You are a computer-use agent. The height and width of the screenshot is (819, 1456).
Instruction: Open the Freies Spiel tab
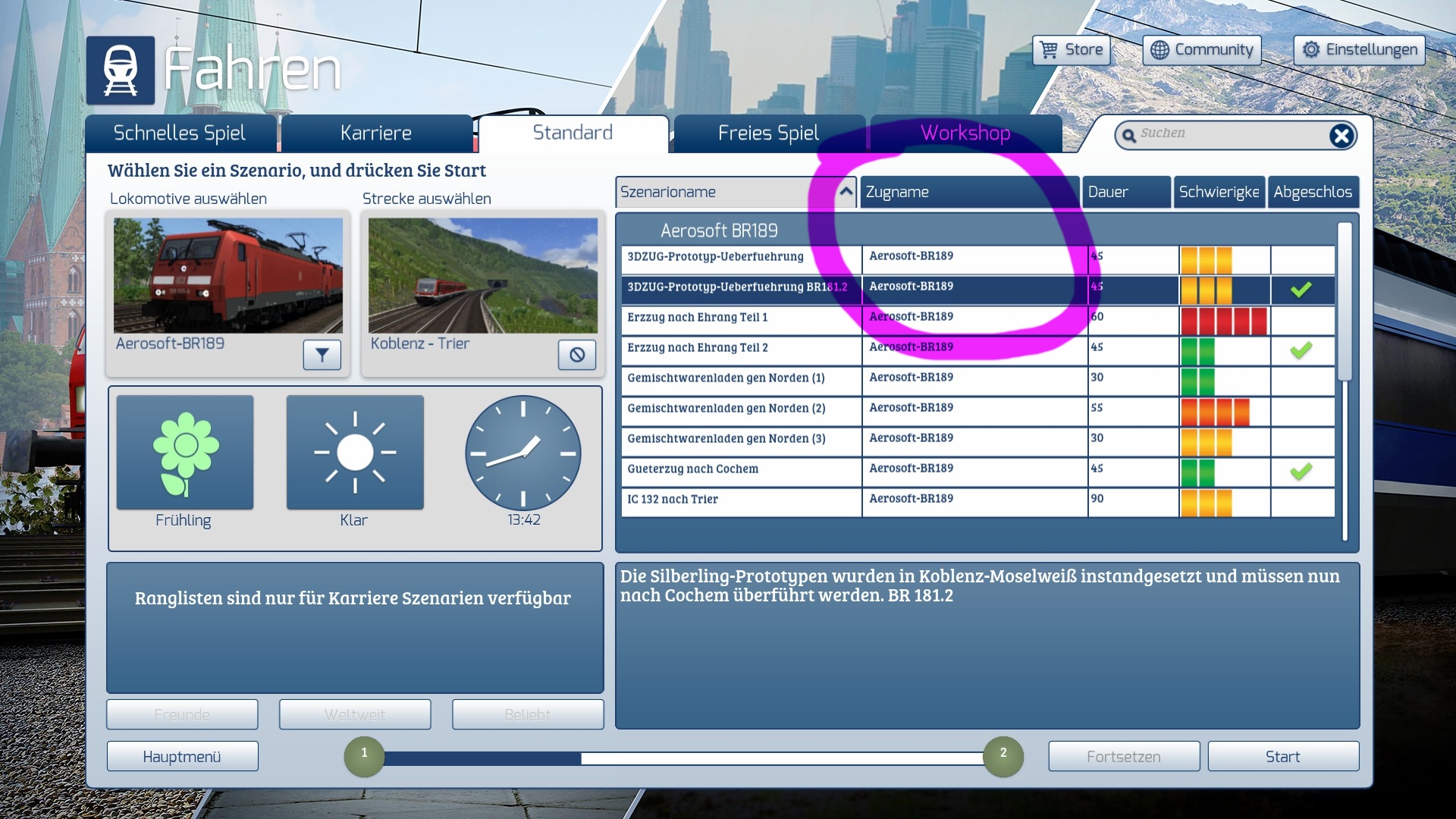(x=768, y=133)
